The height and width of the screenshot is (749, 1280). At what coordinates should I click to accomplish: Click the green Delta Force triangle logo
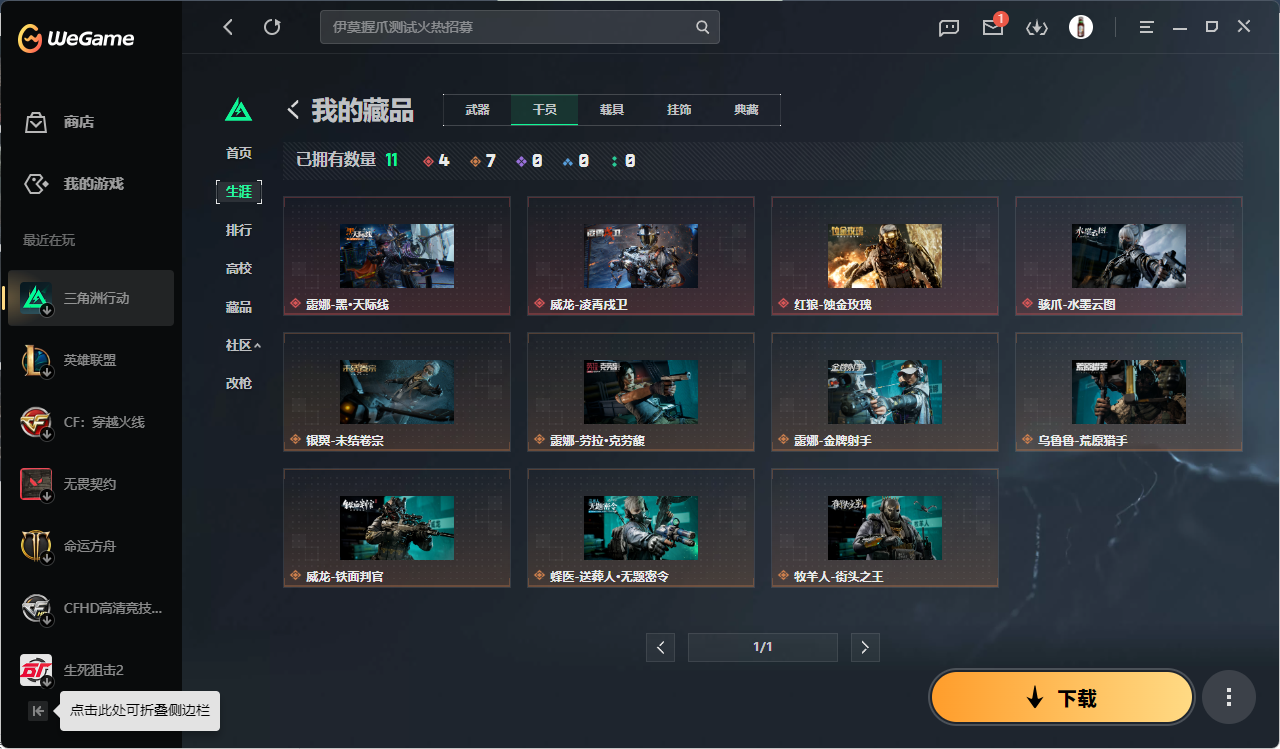(238, 110)
